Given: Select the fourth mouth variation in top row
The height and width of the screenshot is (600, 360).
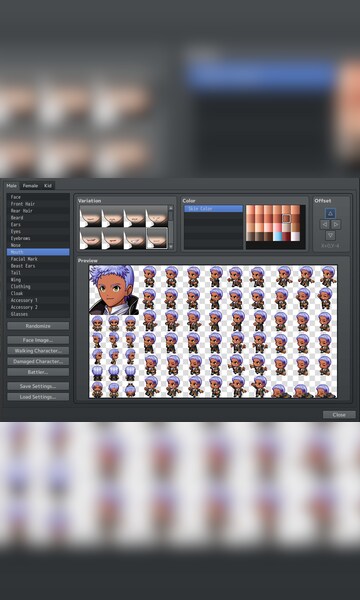Looking at the screenshot, I should [157, 217].
